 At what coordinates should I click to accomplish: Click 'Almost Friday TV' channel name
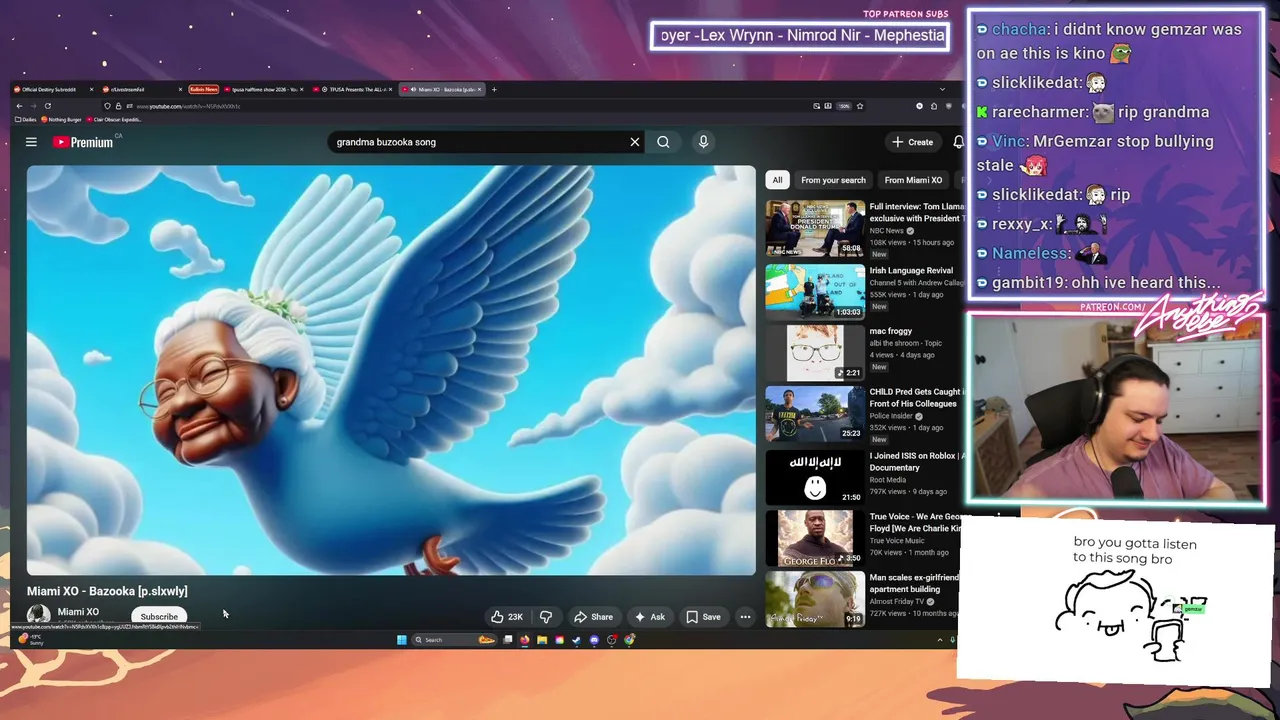coord(896,601)
